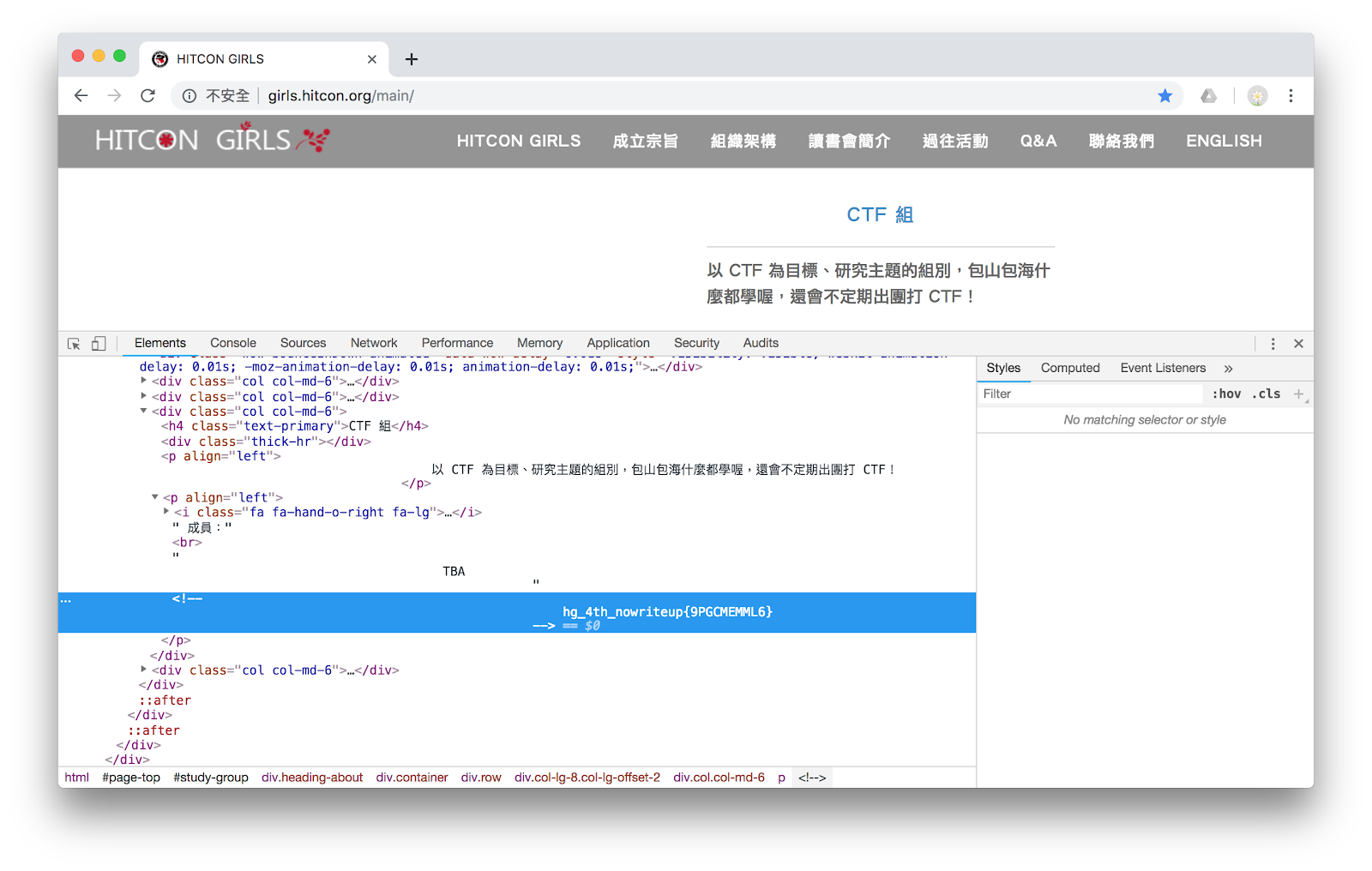
Task: Select the h4 text-primary node
Action: pyautogui.click(x=295, y=426)
